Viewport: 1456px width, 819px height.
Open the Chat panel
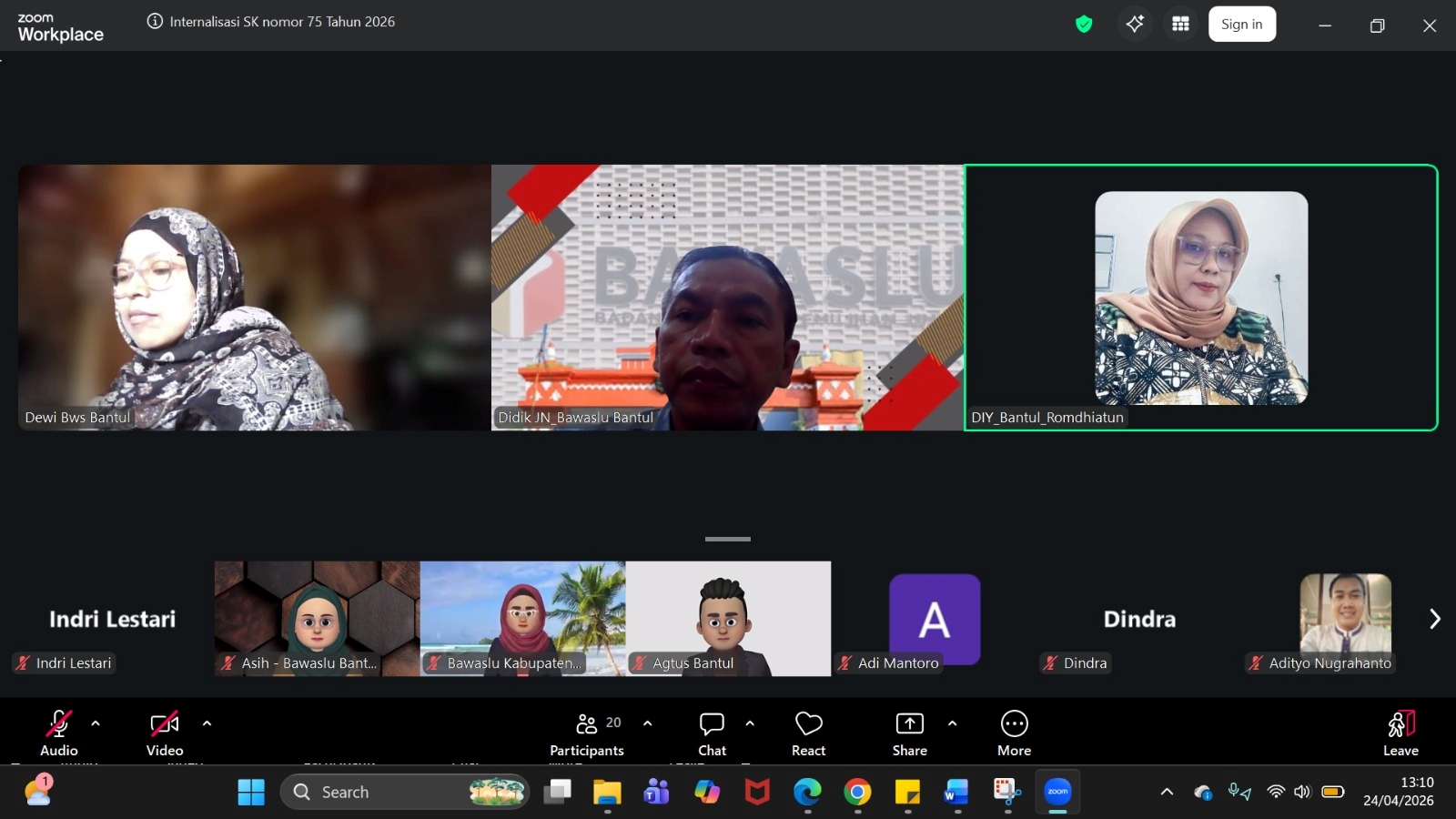(712, 733)
